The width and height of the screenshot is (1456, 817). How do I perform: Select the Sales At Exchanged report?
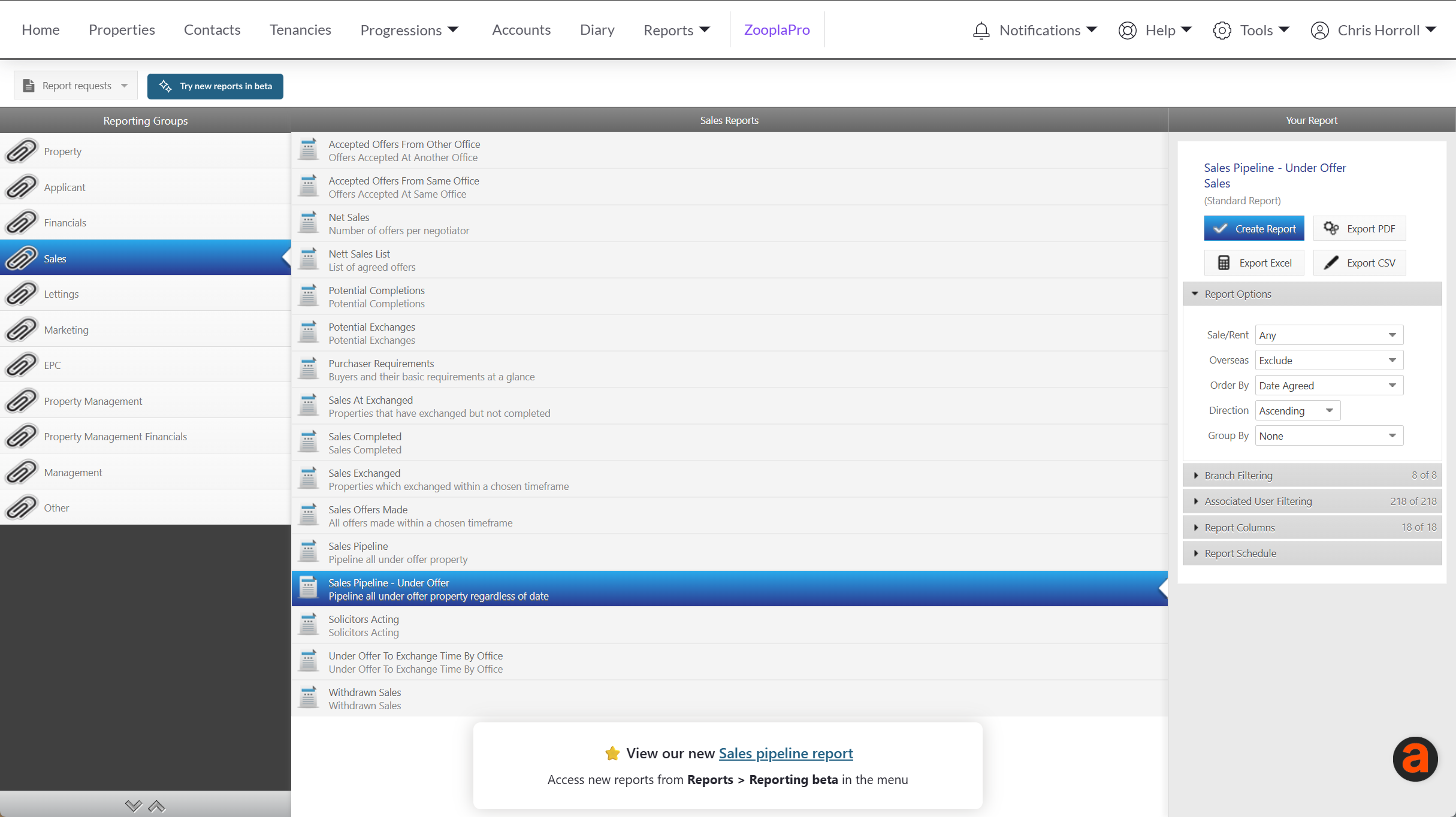click(729, 406)
